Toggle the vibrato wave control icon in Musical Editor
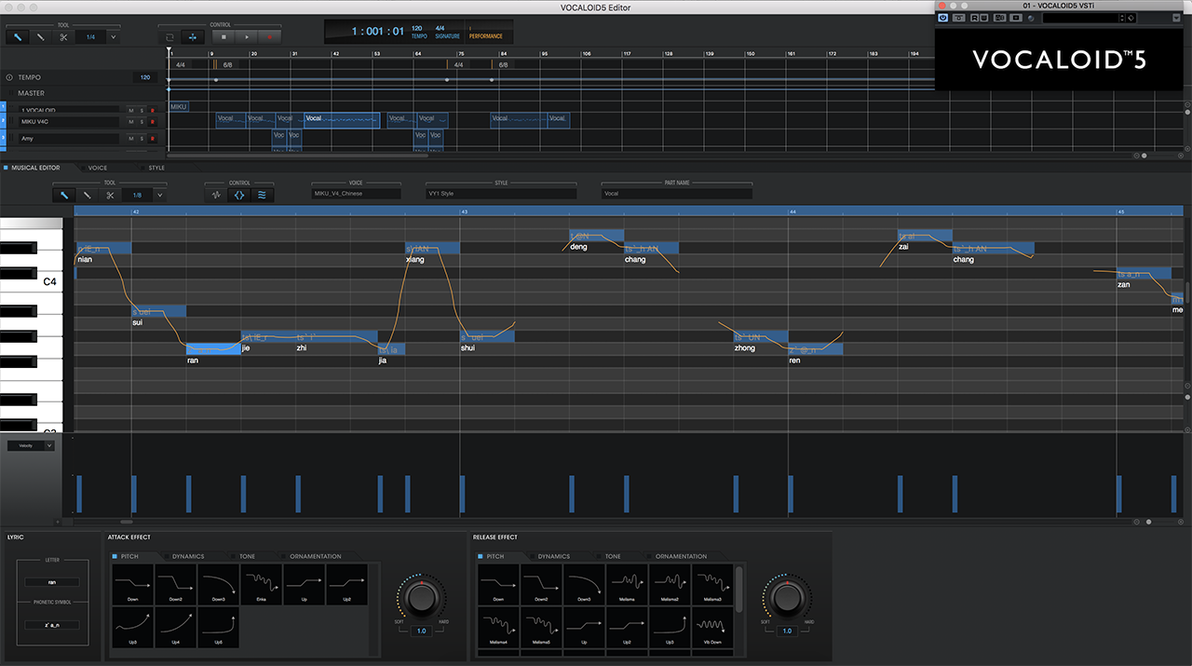1192x666 pixels. pyautogui.click(x=262, y=195)
